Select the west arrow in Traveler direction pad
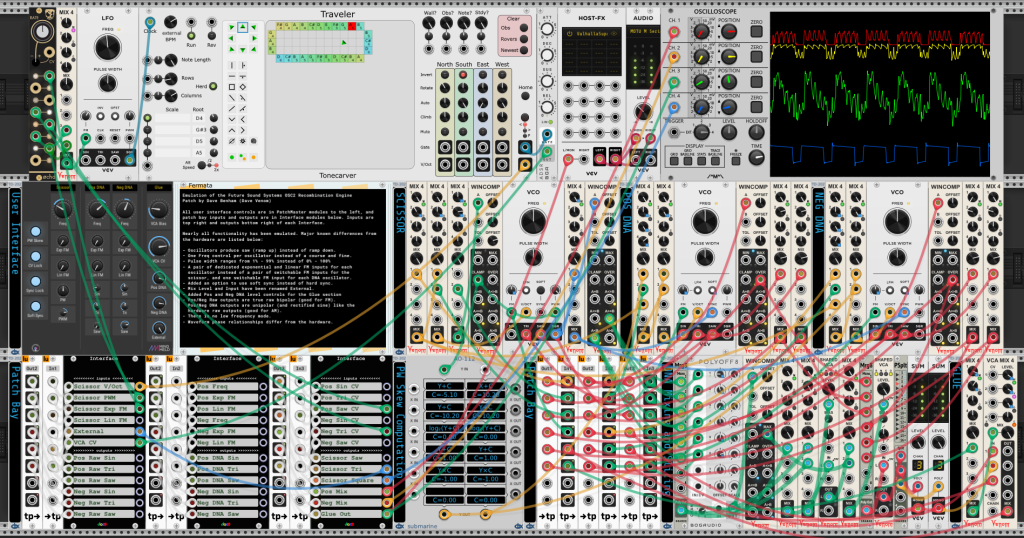The width and height of the screenshot is (1024, 538). [x=232, y=38]
